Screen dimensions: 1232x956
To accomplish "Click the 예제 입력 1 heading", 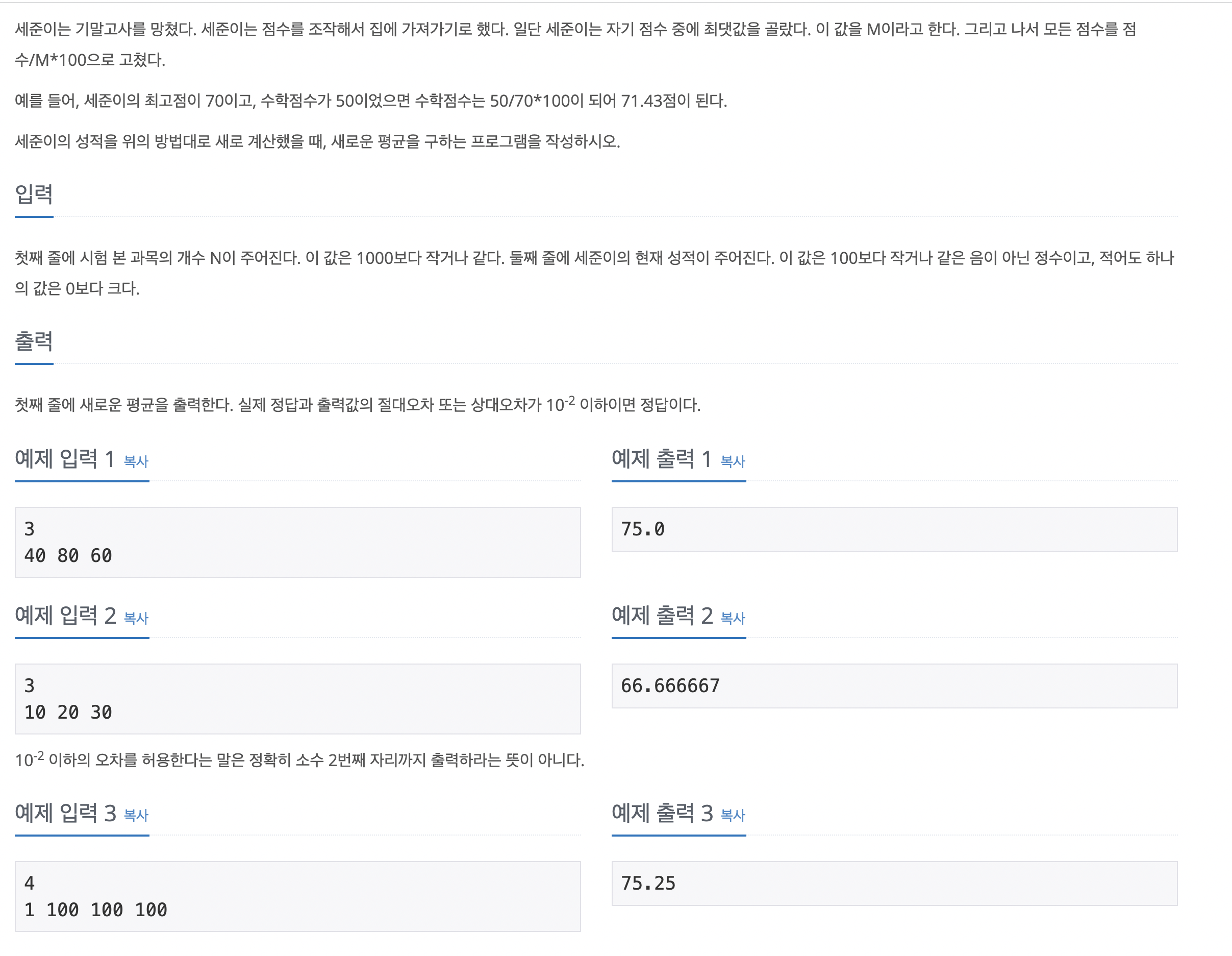I will click(65, 459).
